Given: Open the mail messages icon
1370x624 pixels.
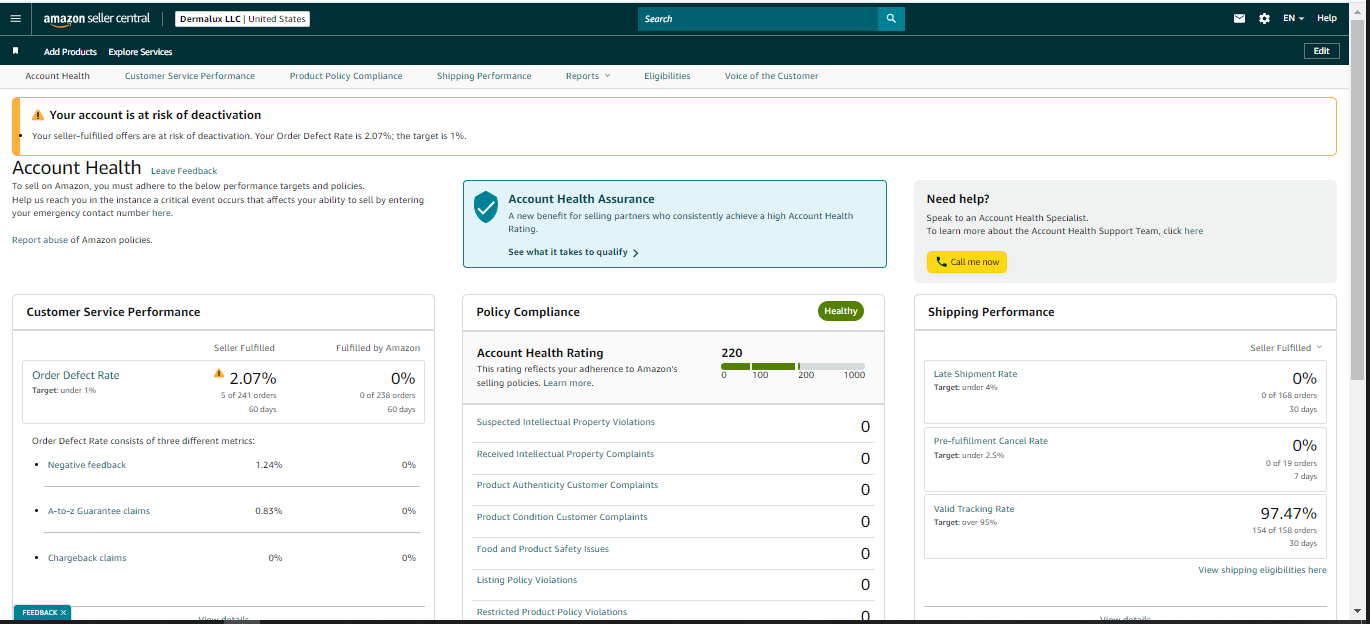Looking at the screenshot, I should pyautogui.click(x=1240, y=19).
